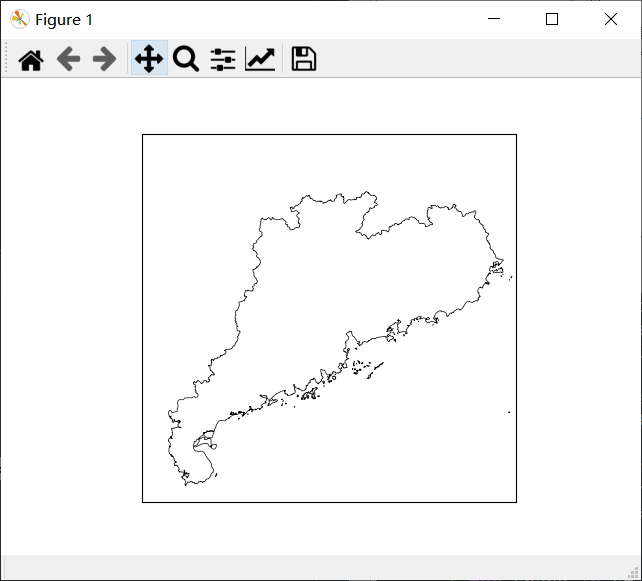This screenshot has height=581, width=642.
Task: Reset the plot to the original Home view
Action: pyautogui.click(x=31, y=59)
